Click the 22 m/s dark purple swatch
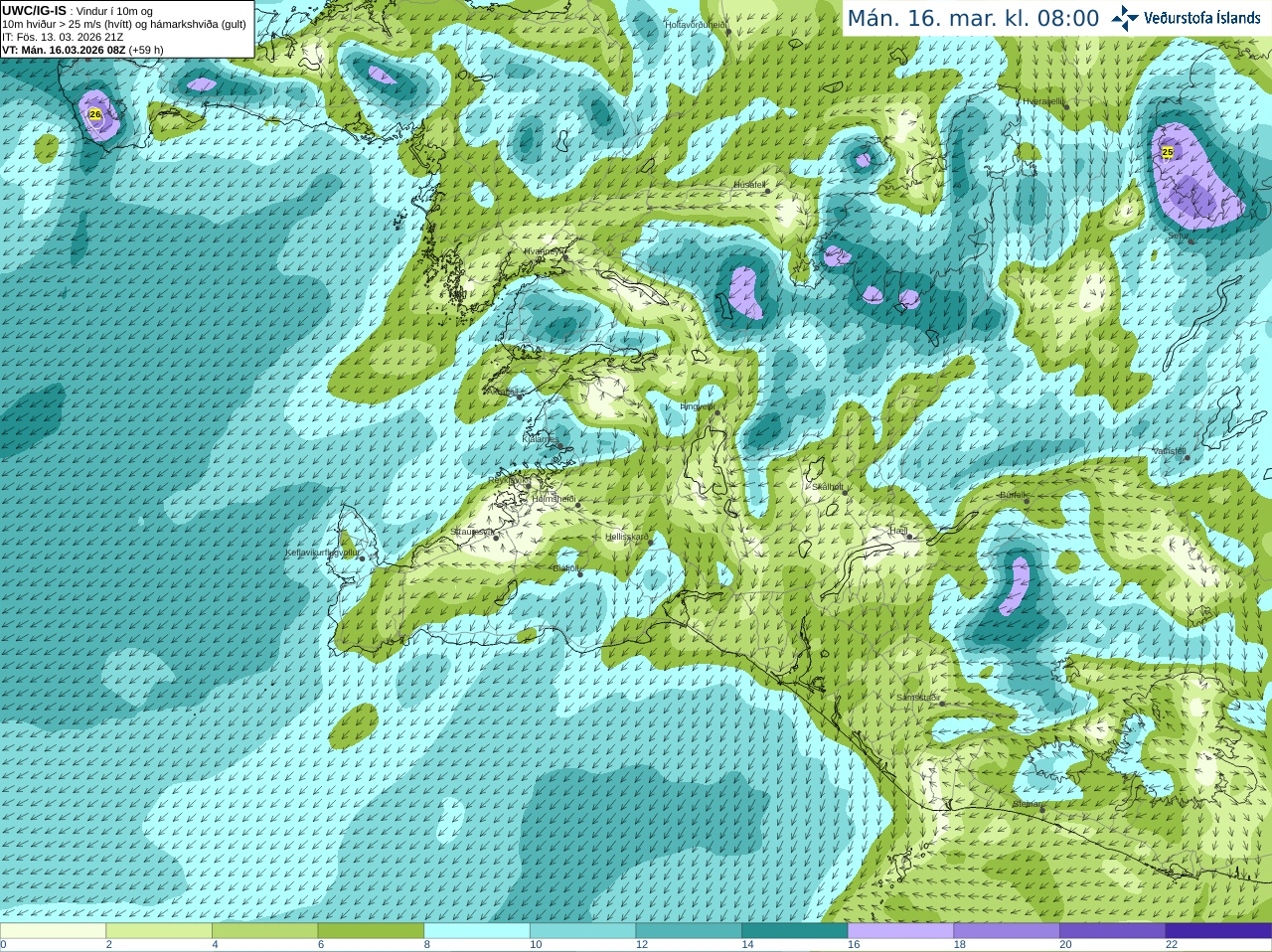 point(1218,931)
